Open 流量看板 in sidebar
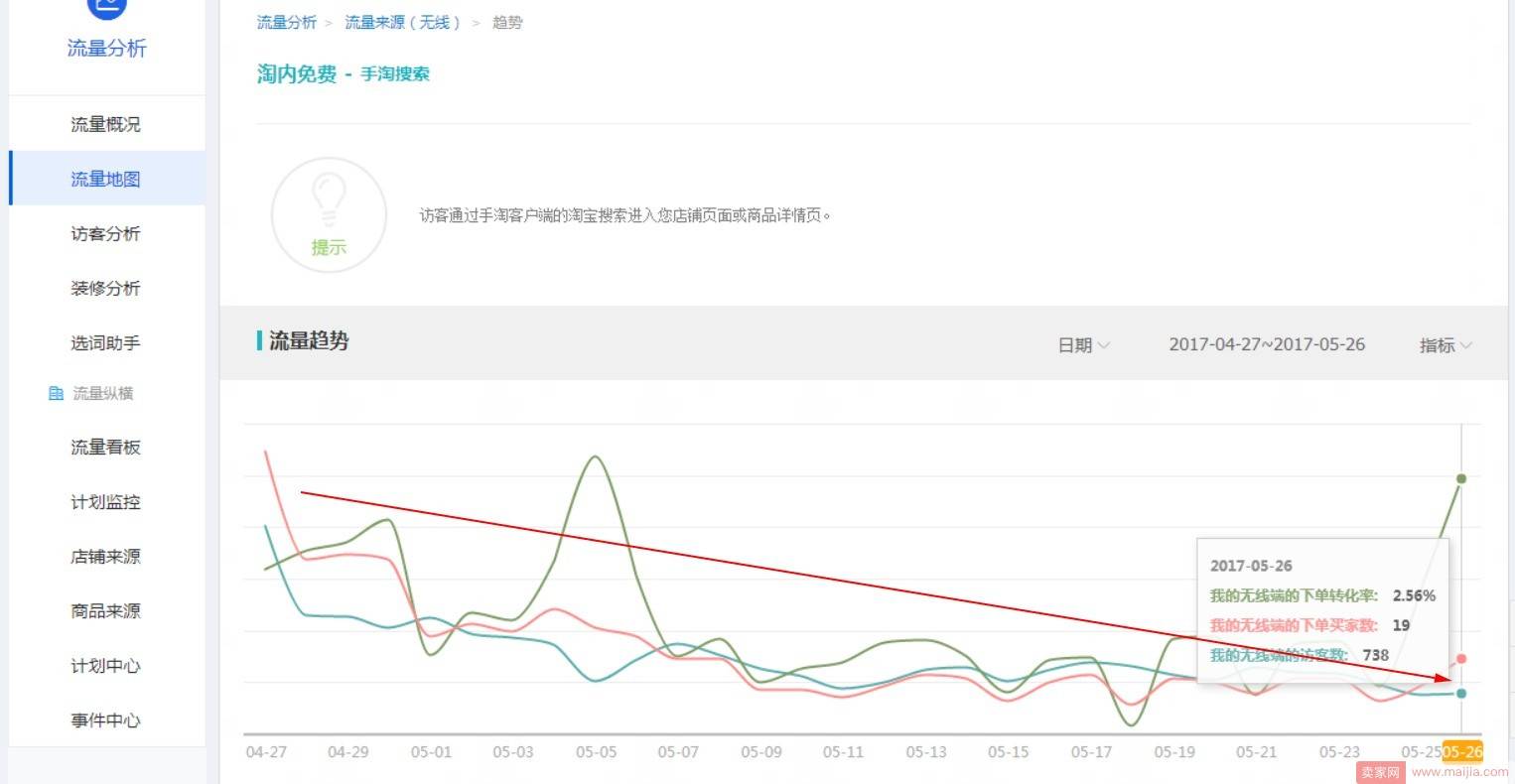This screenshot has width=1515, height=784. (x=105, y=447)
